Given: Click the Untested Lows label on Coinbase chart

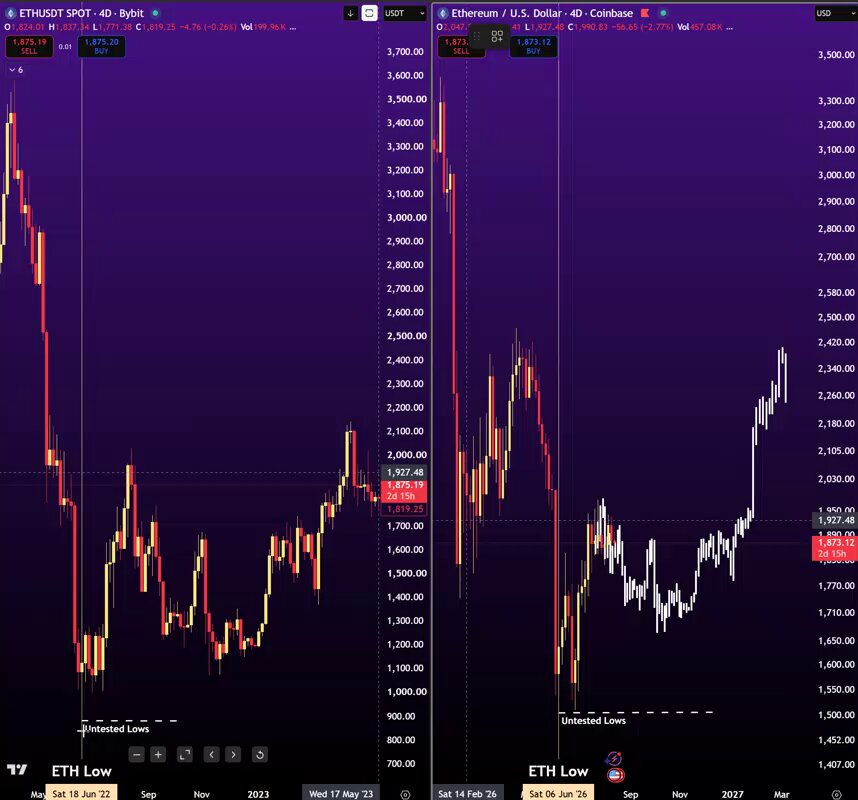Looking at the screenshot, I should [594, 721].
